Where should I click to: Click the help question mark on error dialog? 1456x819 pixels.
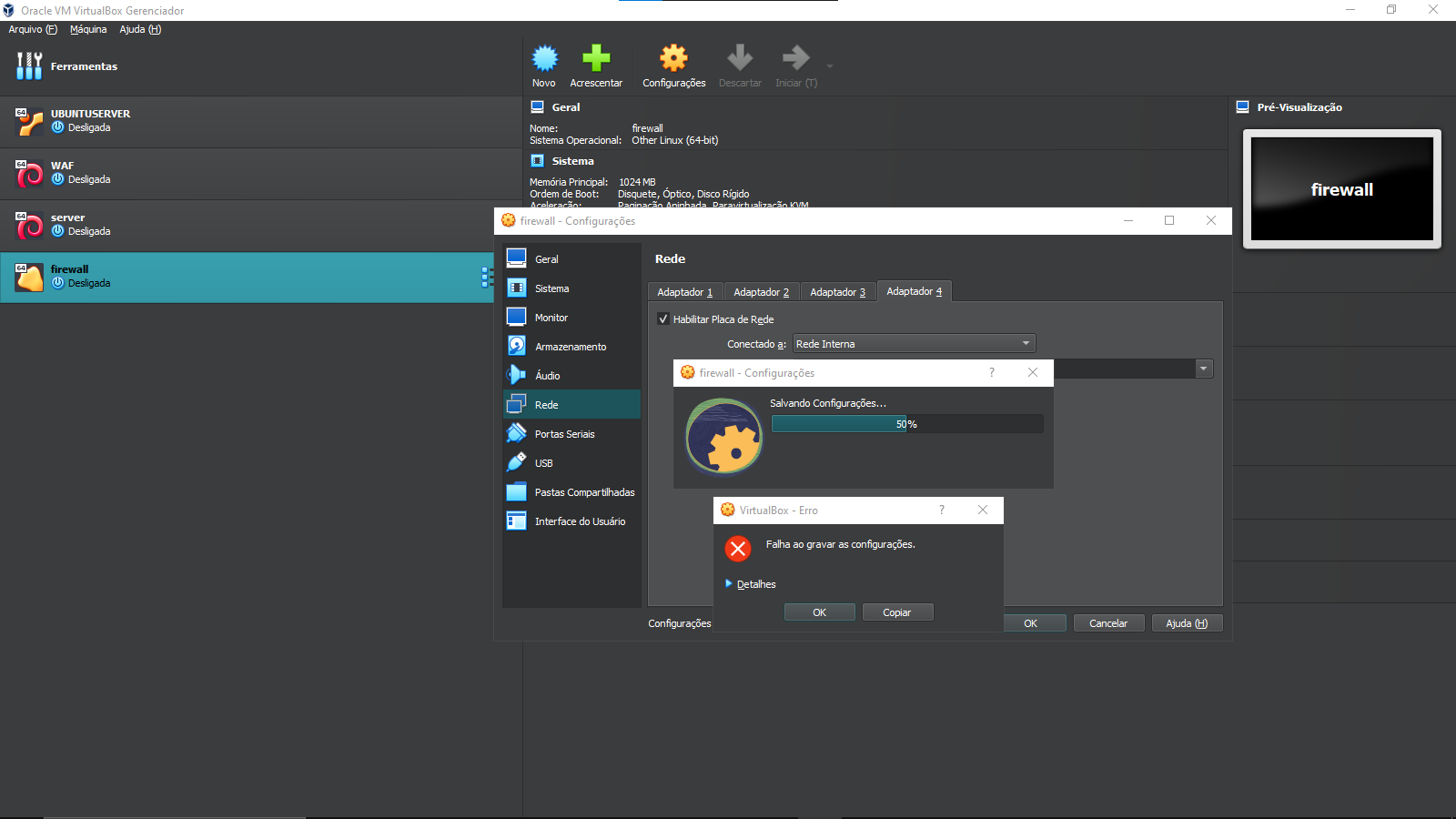pyautogui.click(x=942, y=510)
